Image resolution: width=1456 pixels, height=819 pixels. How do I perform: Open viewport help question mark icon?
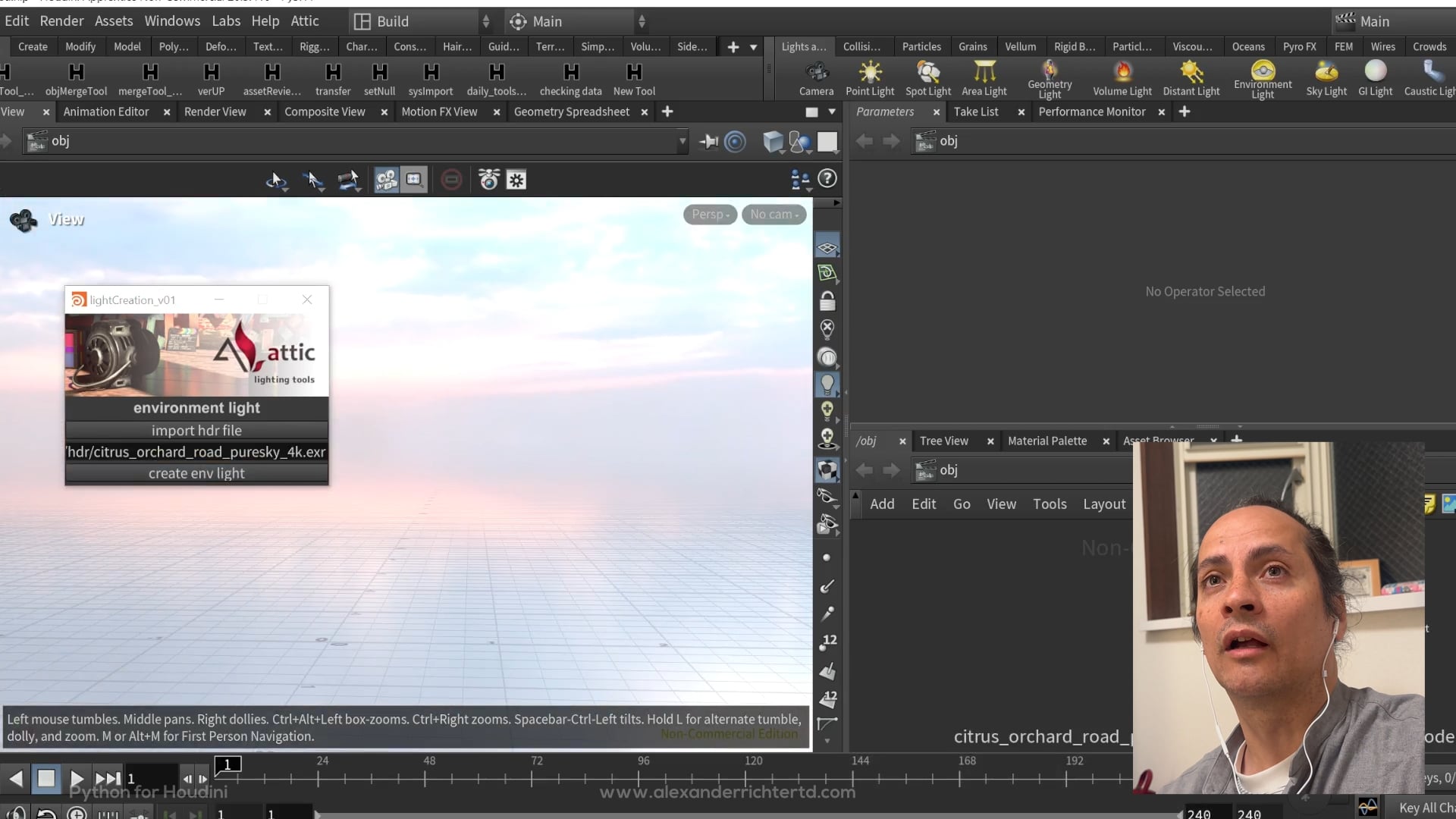(x=827, y=179)
